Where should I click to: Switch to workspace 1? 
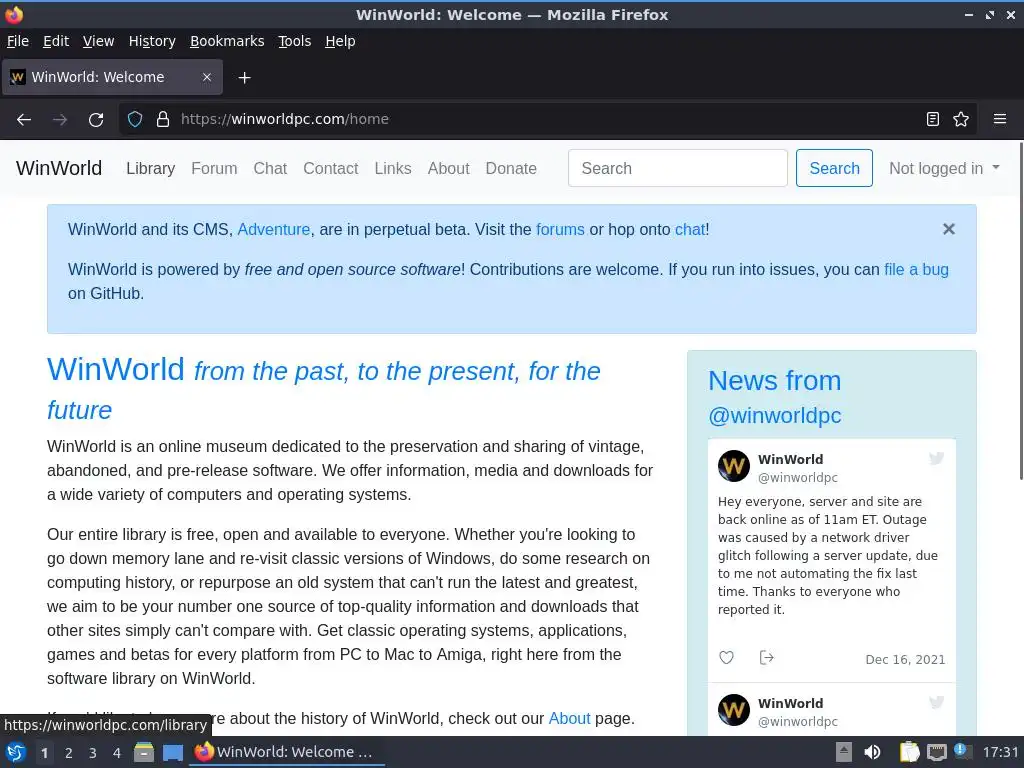[44, 753]
